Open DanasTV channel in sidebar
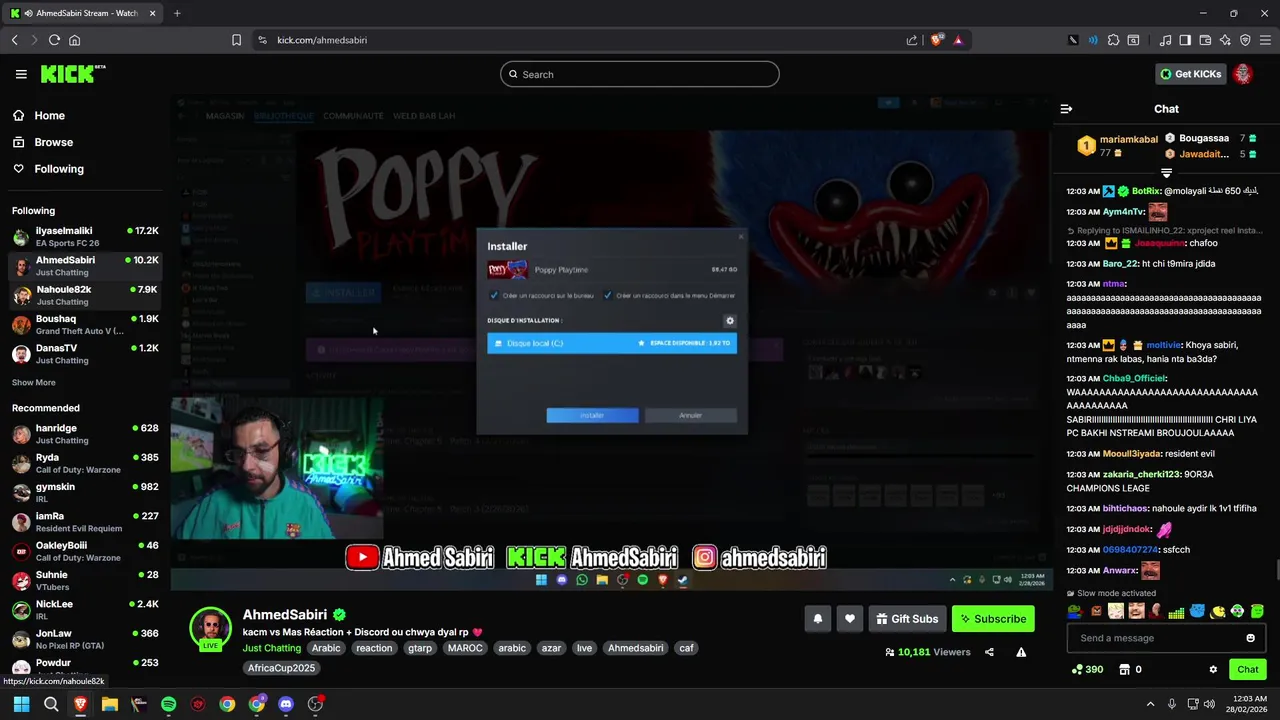 pyautogui.click(x=85, y=354)
